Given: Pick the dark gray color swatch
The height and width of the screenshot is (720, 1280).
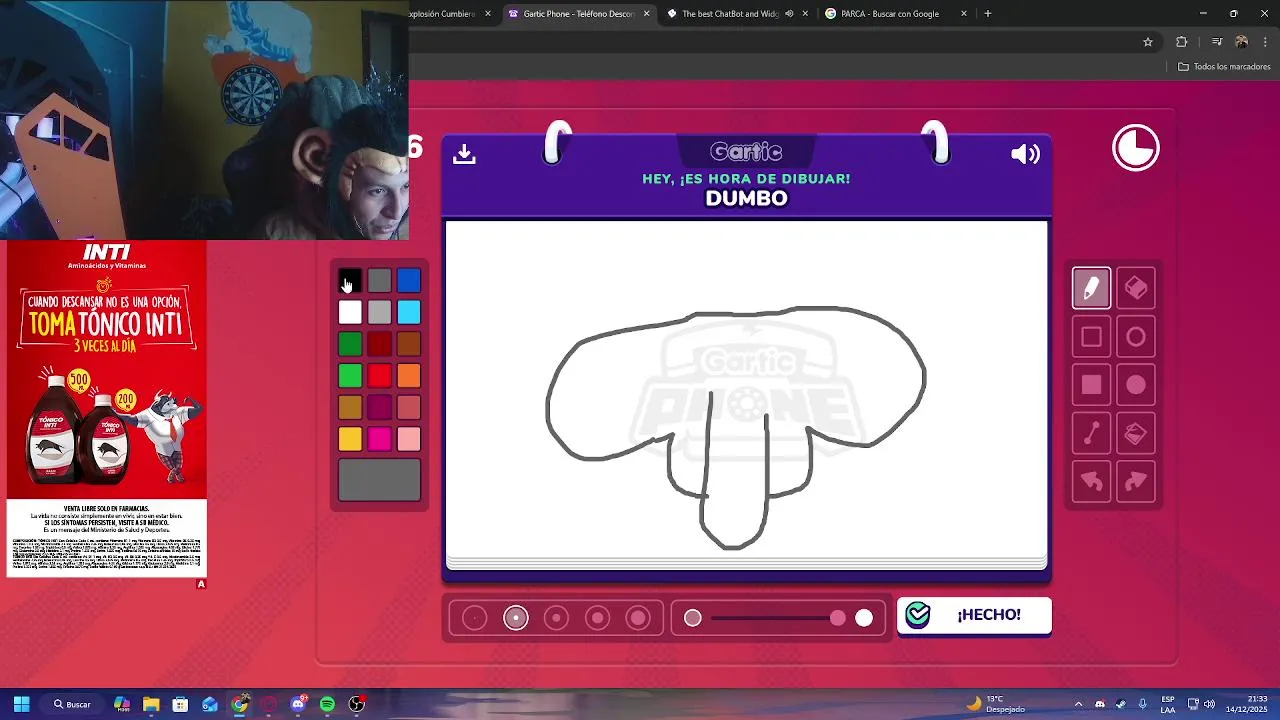Looking at the screenshot, I should (379, 281).
